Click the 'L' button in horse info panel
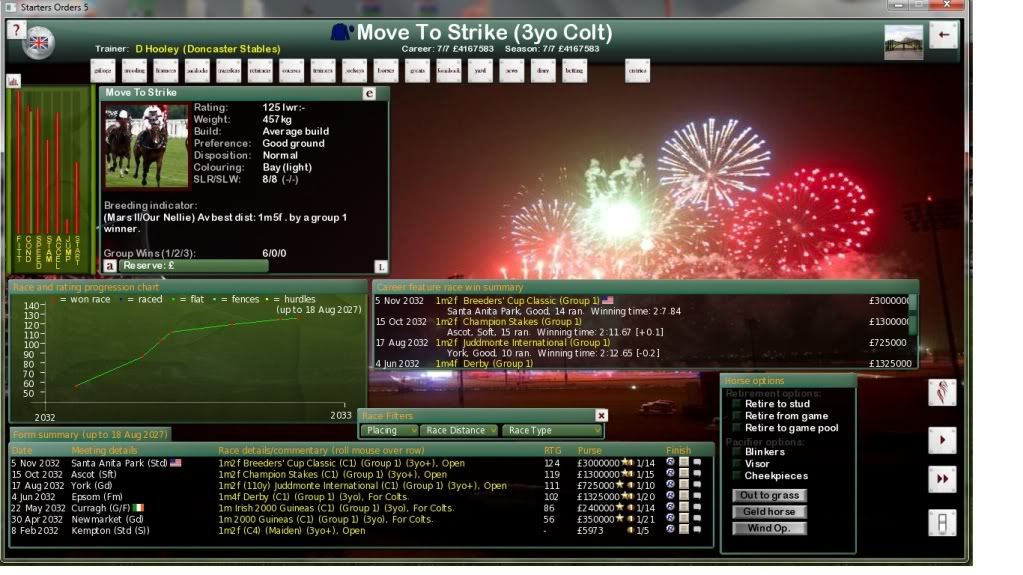 [381, 266]
